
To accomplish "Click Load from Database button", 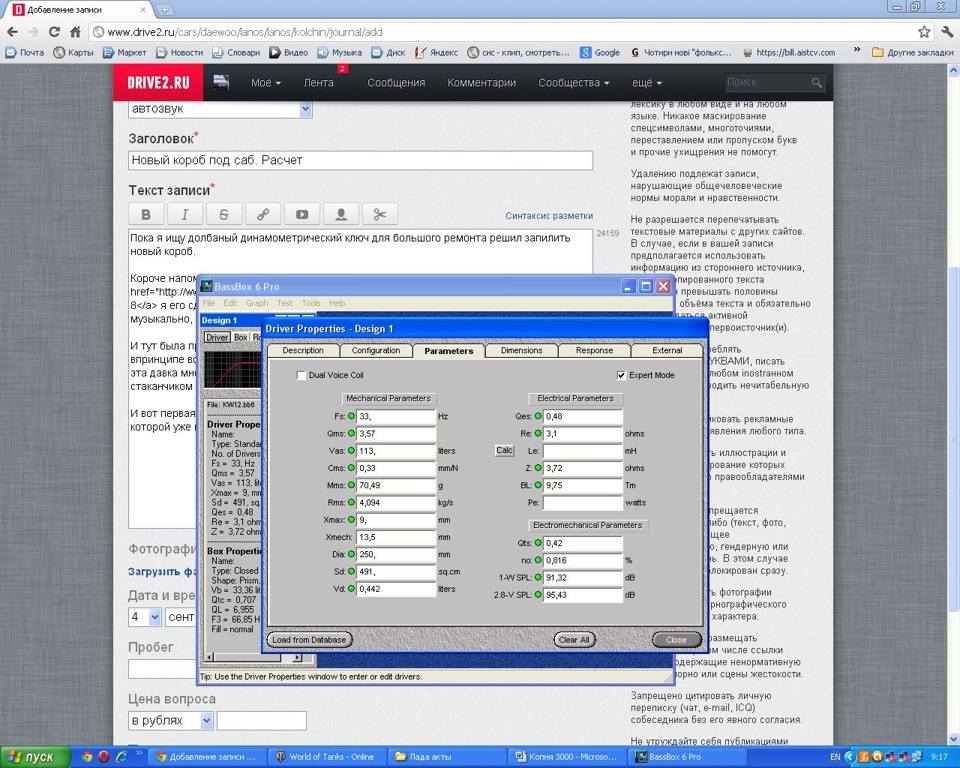I will (309, 640).
